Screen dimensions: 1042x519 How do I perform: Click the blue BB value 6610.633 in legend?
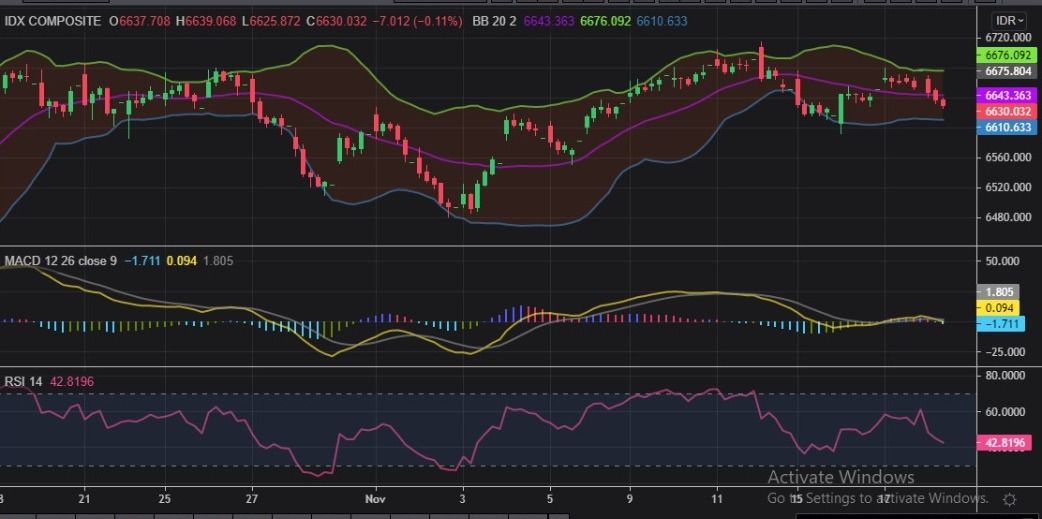tap(662, 21)
